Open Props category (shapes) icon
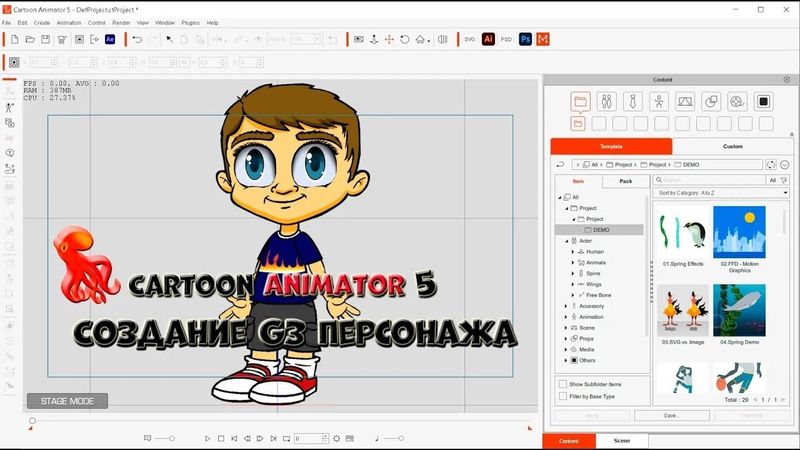Viewport: 800px width, 450px height. (x=711, y=102)
